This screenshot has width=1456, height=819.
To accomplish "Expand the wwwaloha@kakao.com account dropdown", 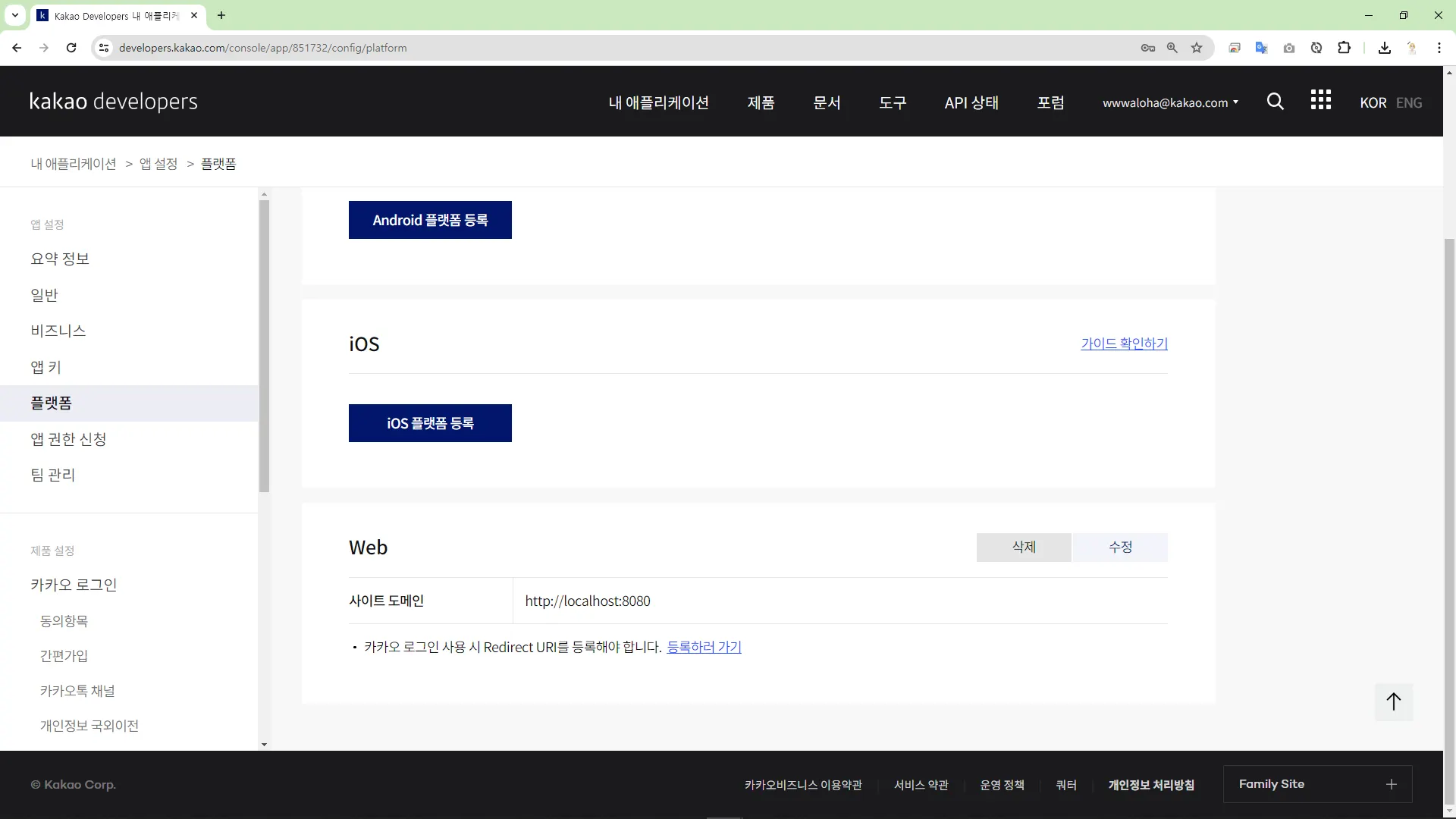I will click(1169, 102).
